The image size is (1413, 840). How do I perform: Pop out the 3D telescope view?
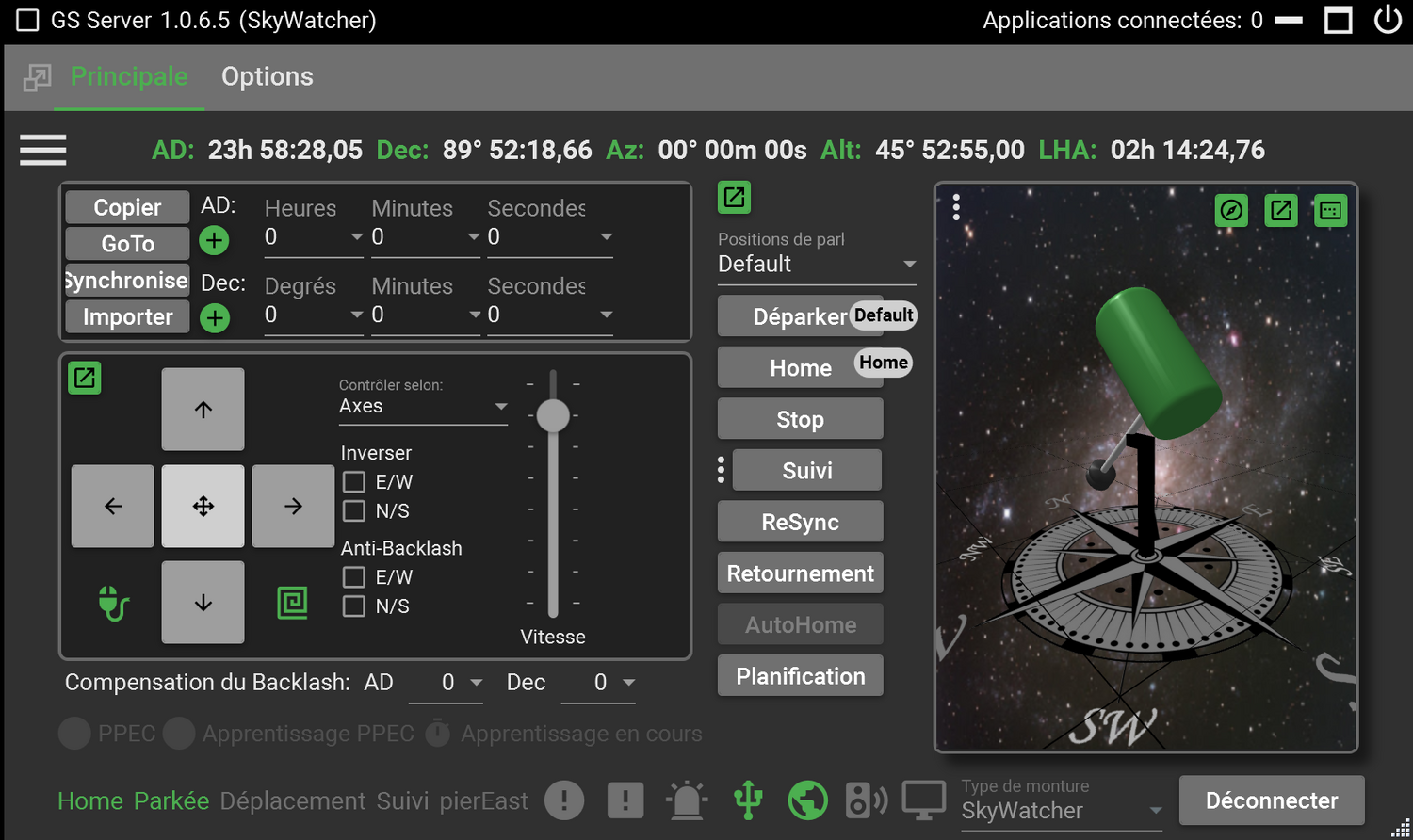click(1281, 210)
